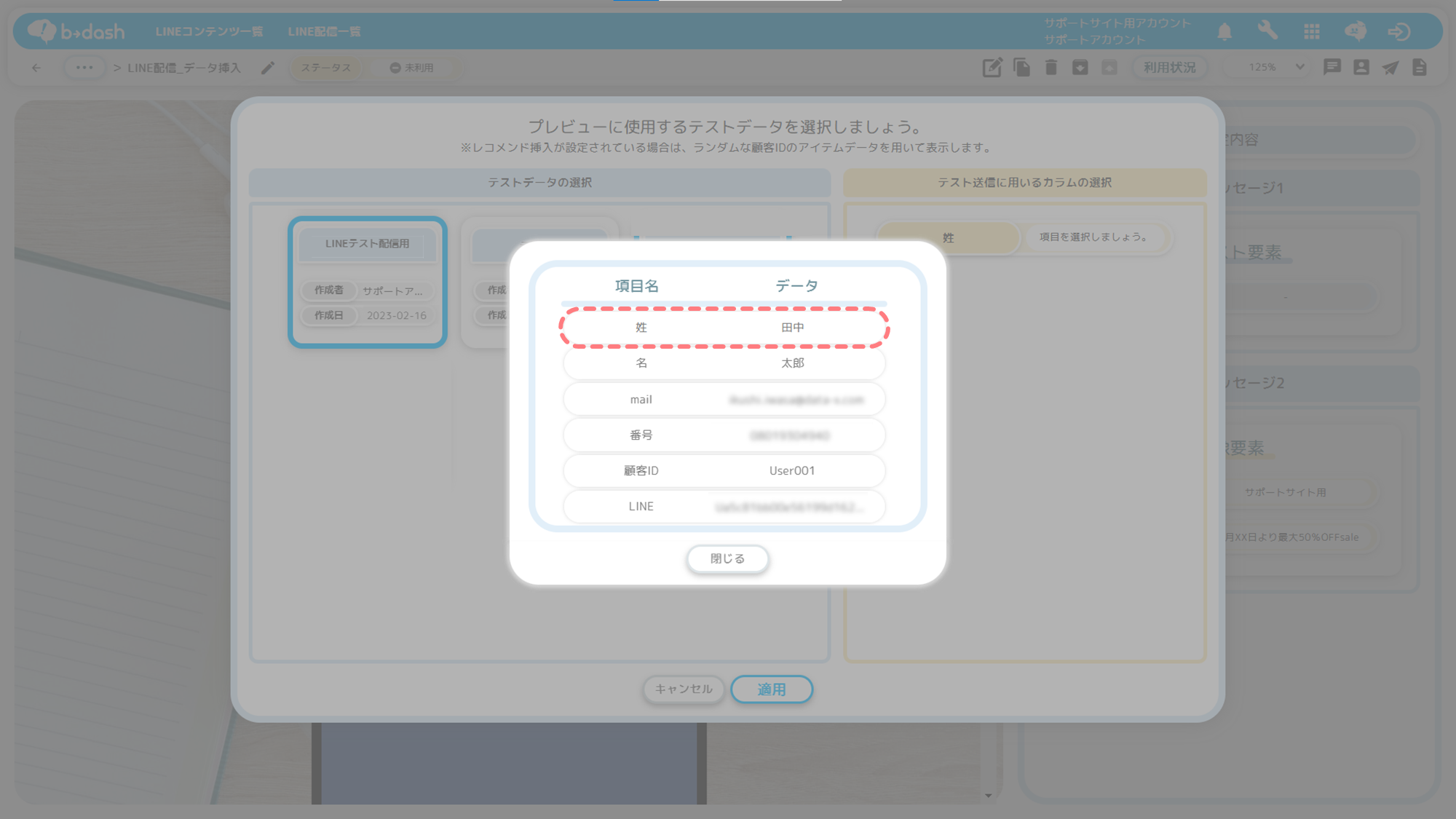The image size is (1456, 819).
Task: Select the 姓 row in data table
Action: coord(724,328)
